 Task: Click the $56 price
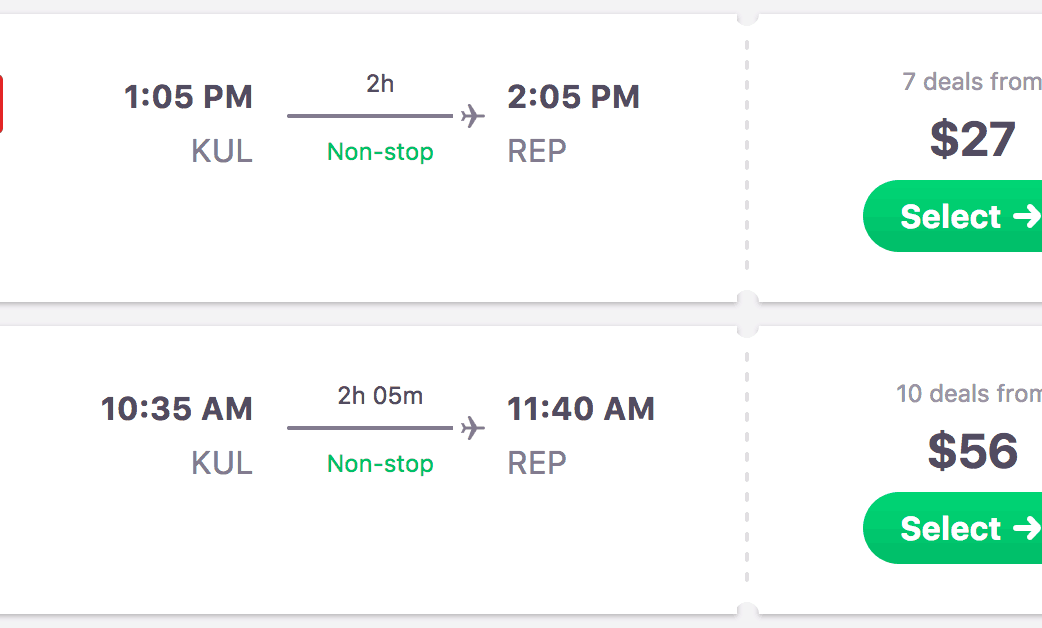pos(972,451)
